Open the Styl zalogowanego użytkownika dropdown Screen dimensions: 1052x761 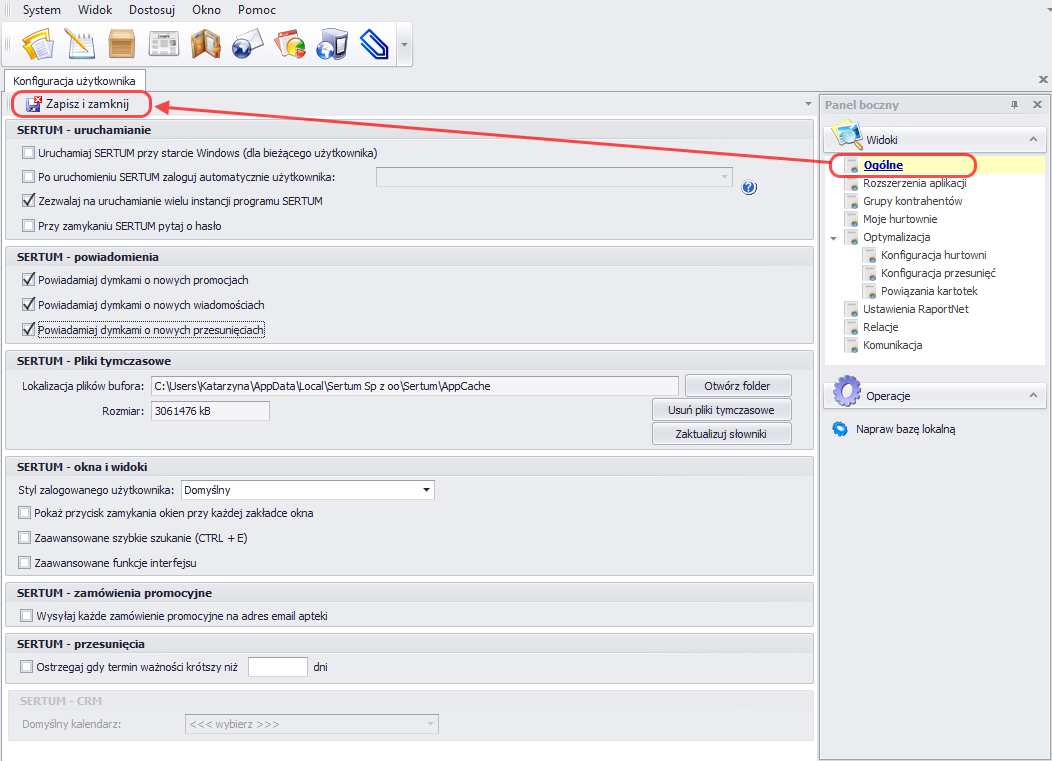(x=427, y=490)
